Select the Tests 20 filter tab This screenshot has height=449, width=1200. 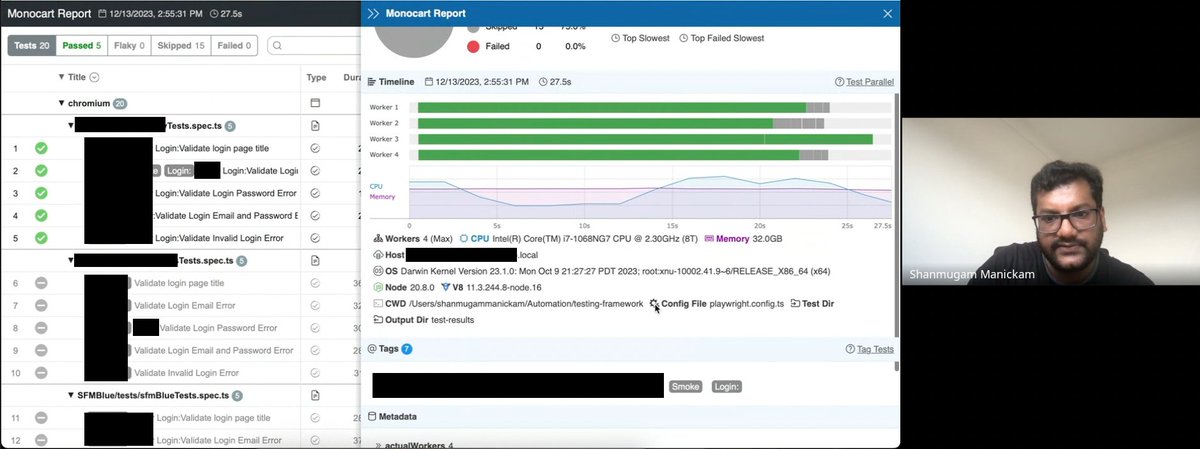32,45
